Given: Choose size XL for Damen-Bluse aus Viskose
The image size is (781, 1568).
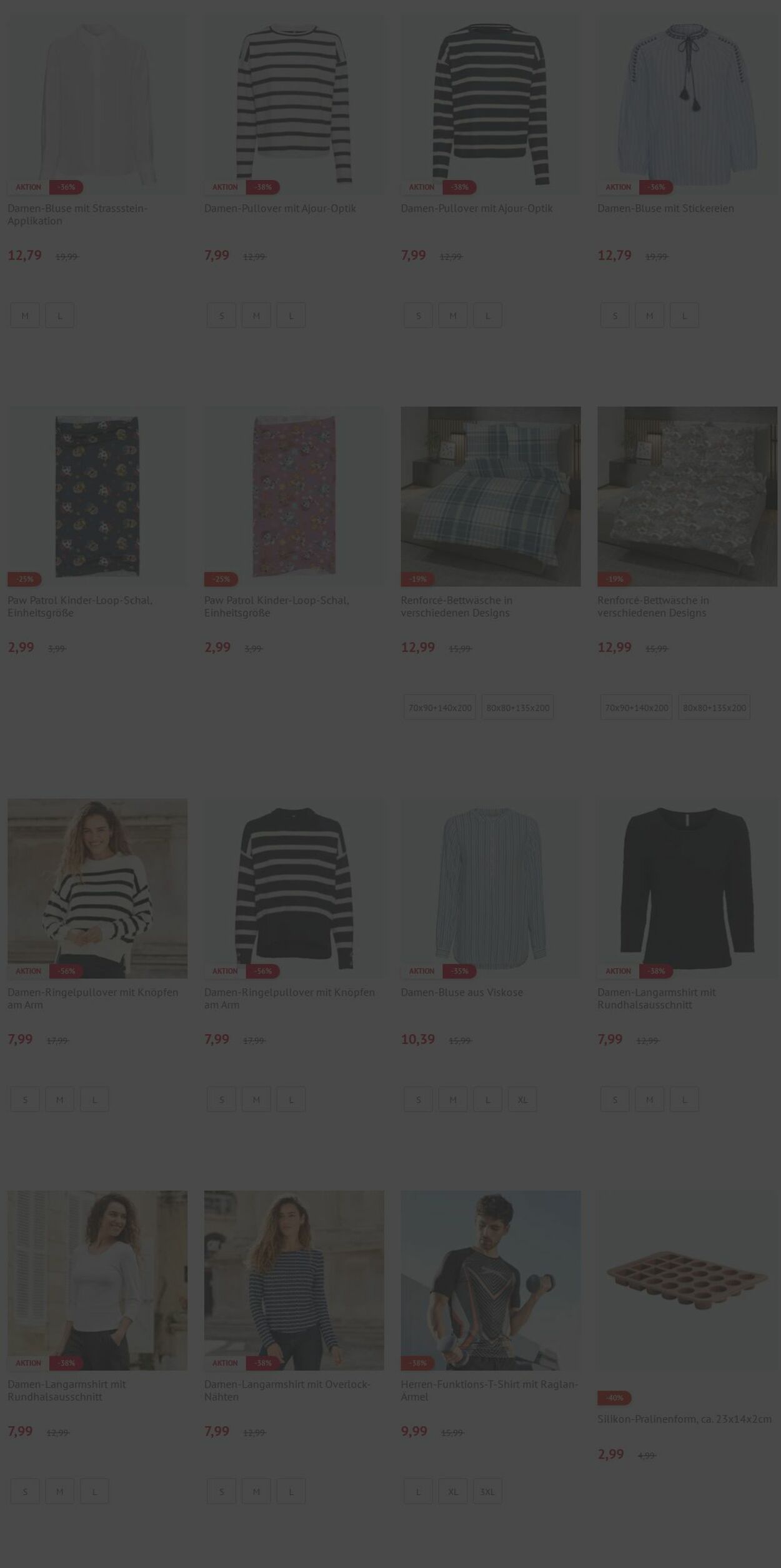Looking at the screenshot, I should [522, 1099].
